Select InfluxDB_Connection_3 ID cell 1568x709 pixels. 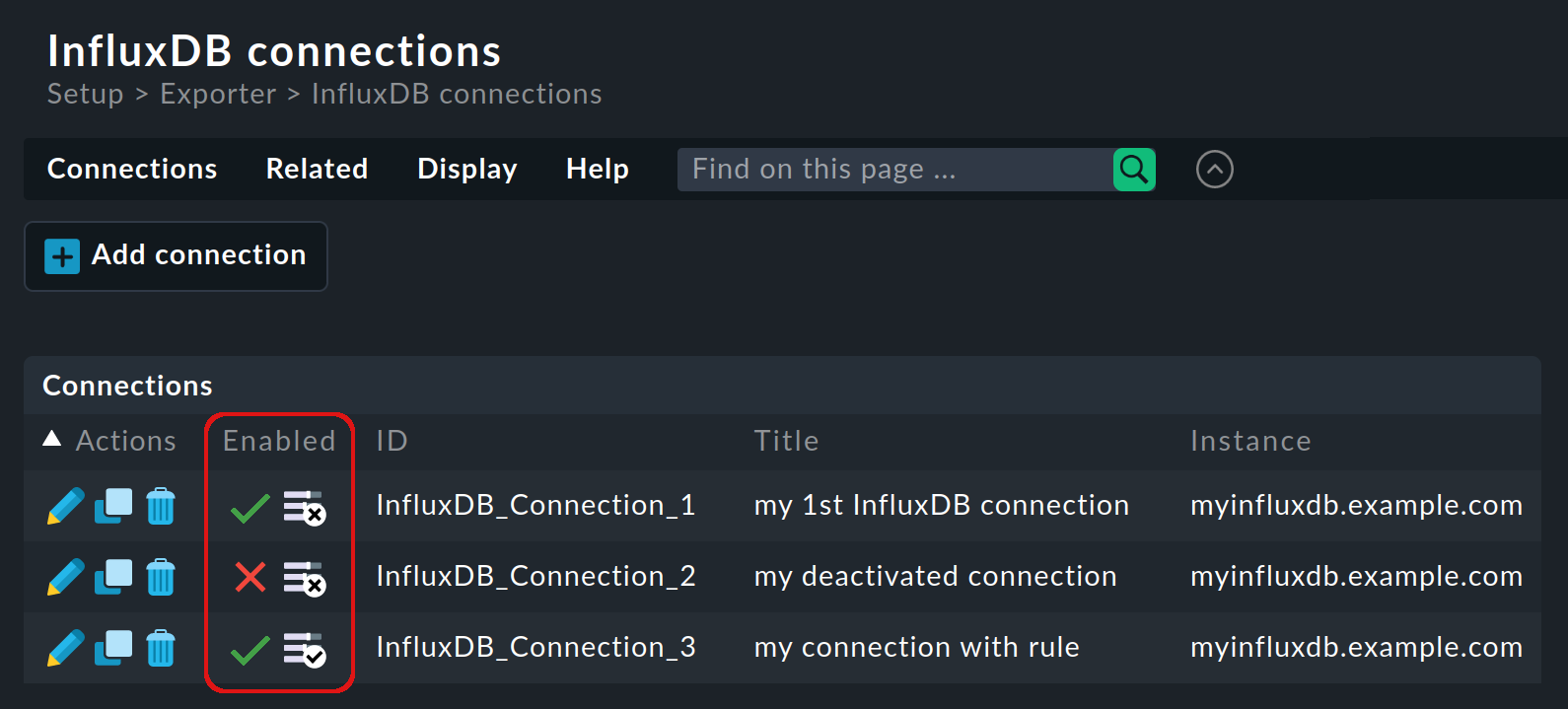click(535, 647)
